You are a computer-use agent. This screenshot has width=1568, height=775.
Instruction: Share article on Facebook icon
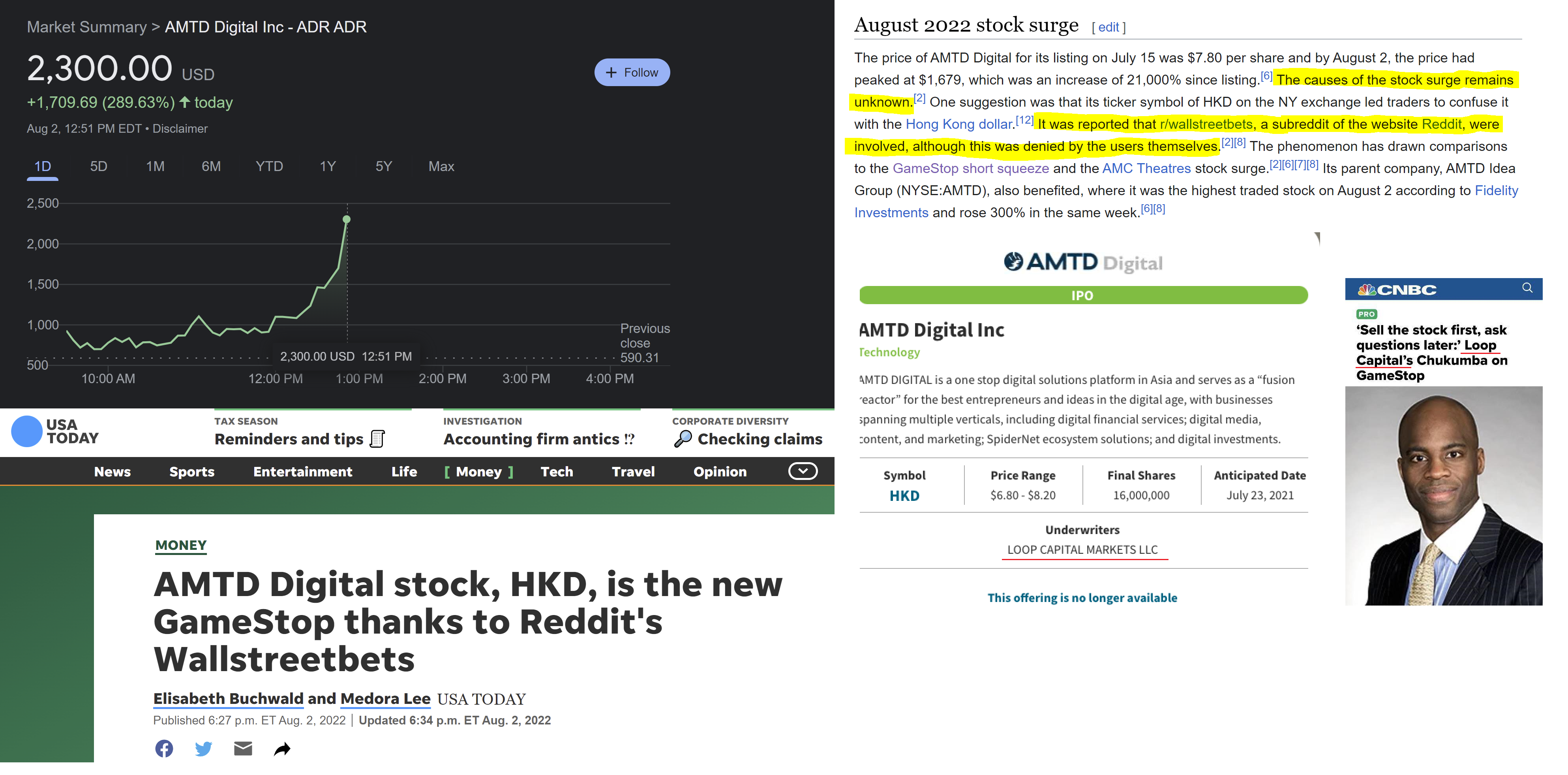click(x=164, y=748)
